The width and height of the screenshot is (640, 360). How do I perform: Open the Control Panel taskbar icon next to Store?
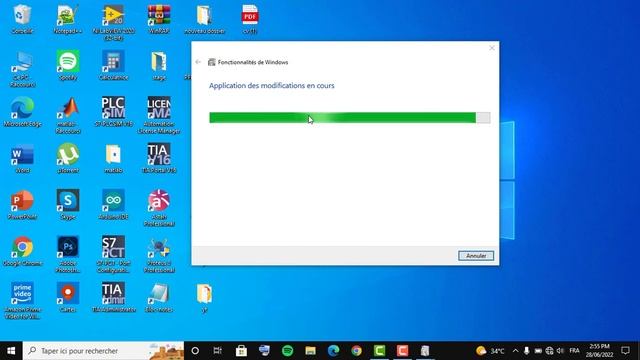point(264,351)
